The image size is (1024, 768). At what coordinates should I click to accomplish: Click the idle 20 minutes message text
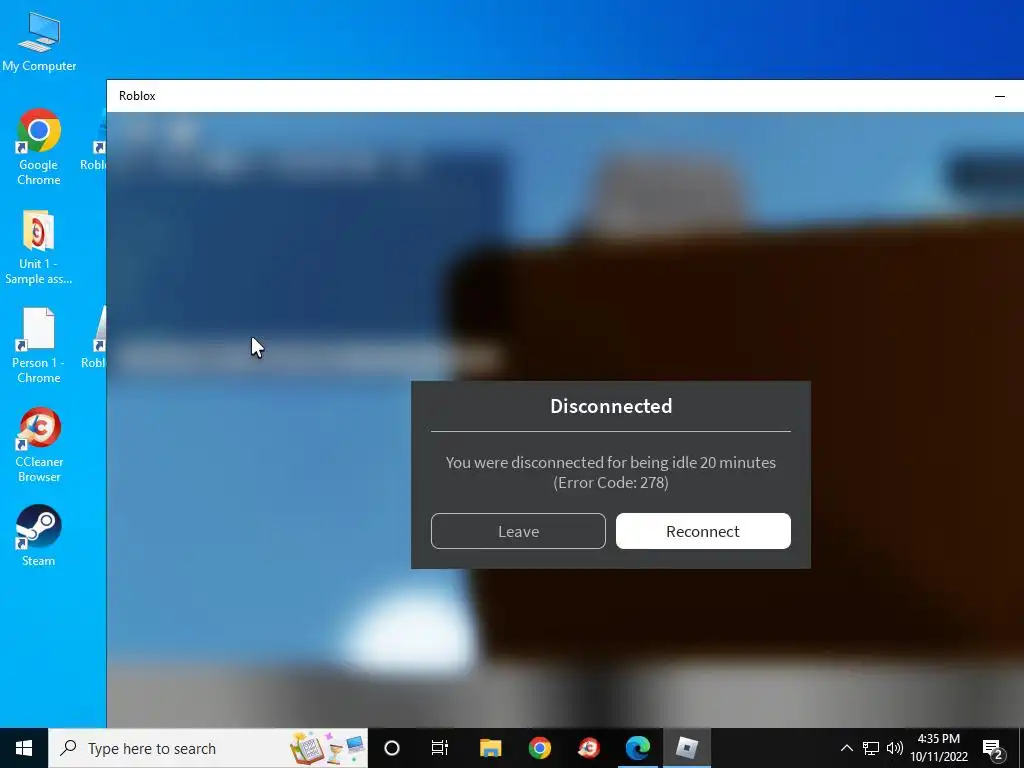point(611,462)
